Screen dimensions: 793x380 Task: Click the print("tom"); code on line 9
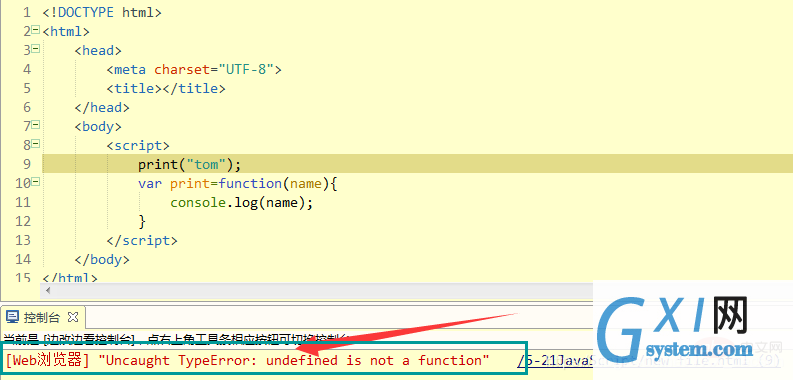point(190,164)
